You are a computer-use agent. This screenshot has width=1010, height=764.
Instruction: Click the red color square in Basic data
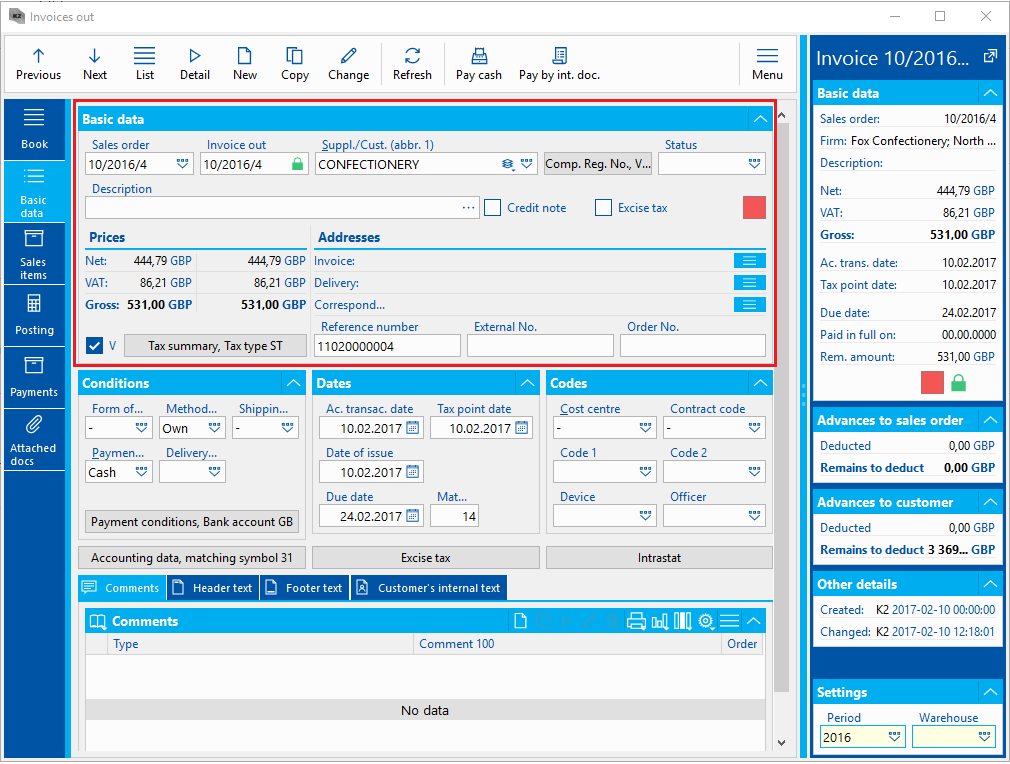754,207
